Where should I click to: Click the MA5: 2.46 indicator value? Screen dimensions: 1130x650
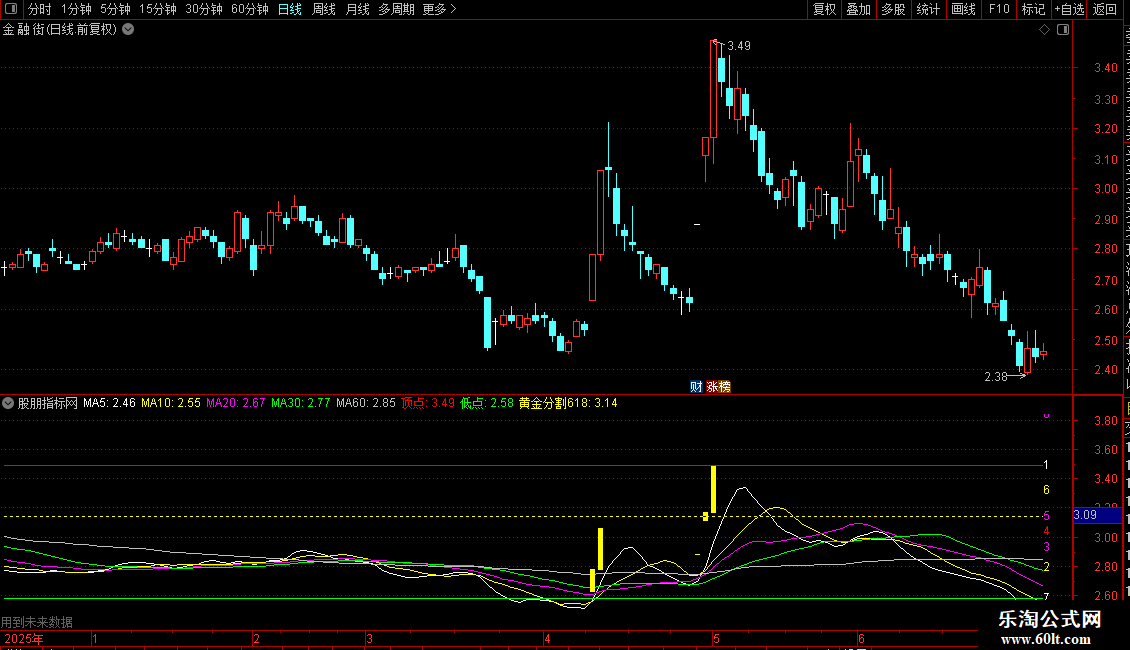click(x=109, y=403)
